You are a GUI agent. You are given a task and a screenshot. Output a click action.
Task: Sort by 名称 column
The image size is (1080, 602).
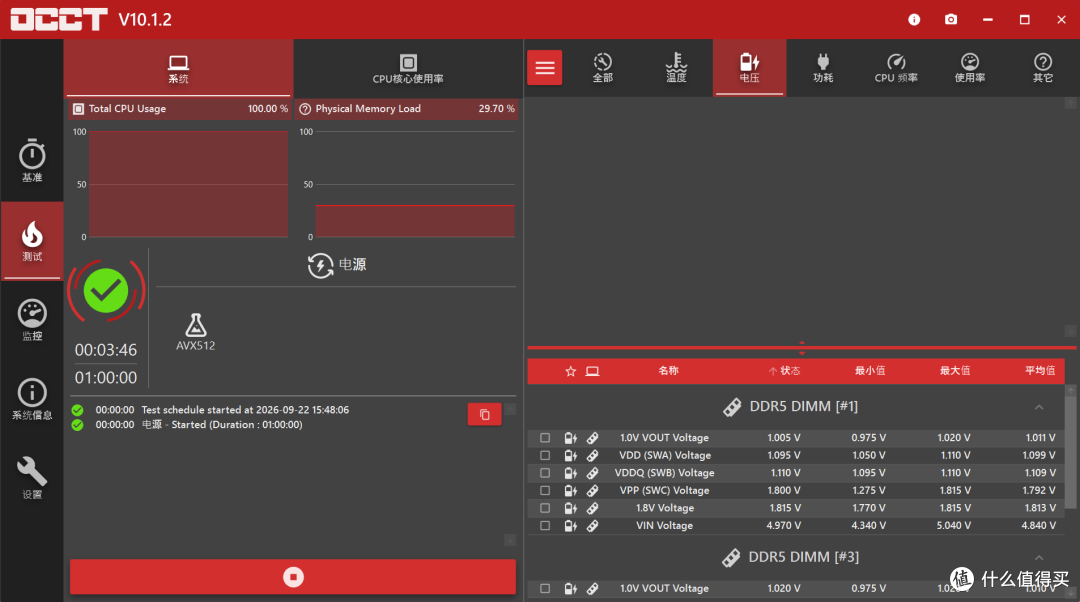pyautogui.click(x=668, y=371)
